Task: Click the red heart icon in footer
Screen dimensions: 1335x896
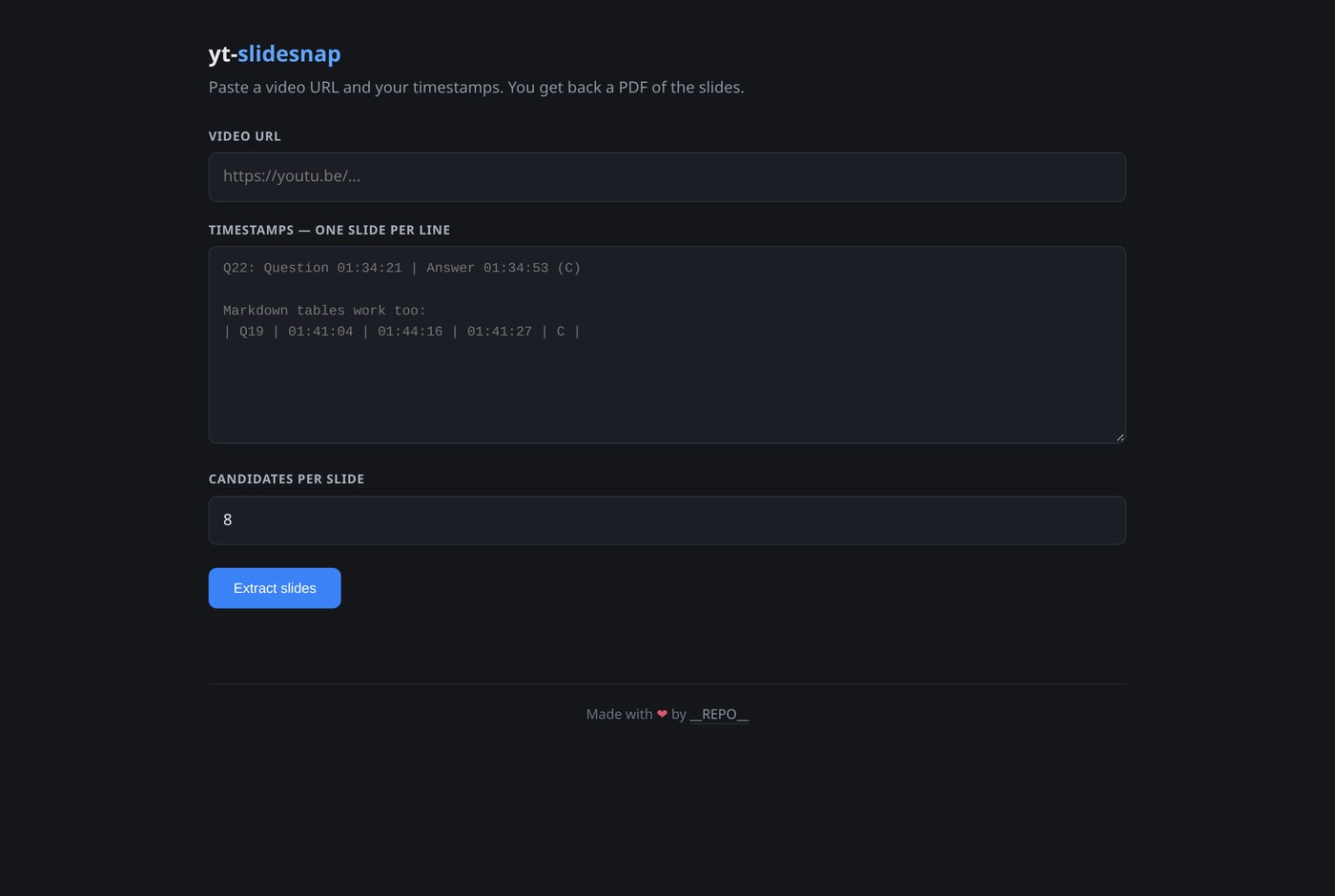Action: (x=662, y=714)
